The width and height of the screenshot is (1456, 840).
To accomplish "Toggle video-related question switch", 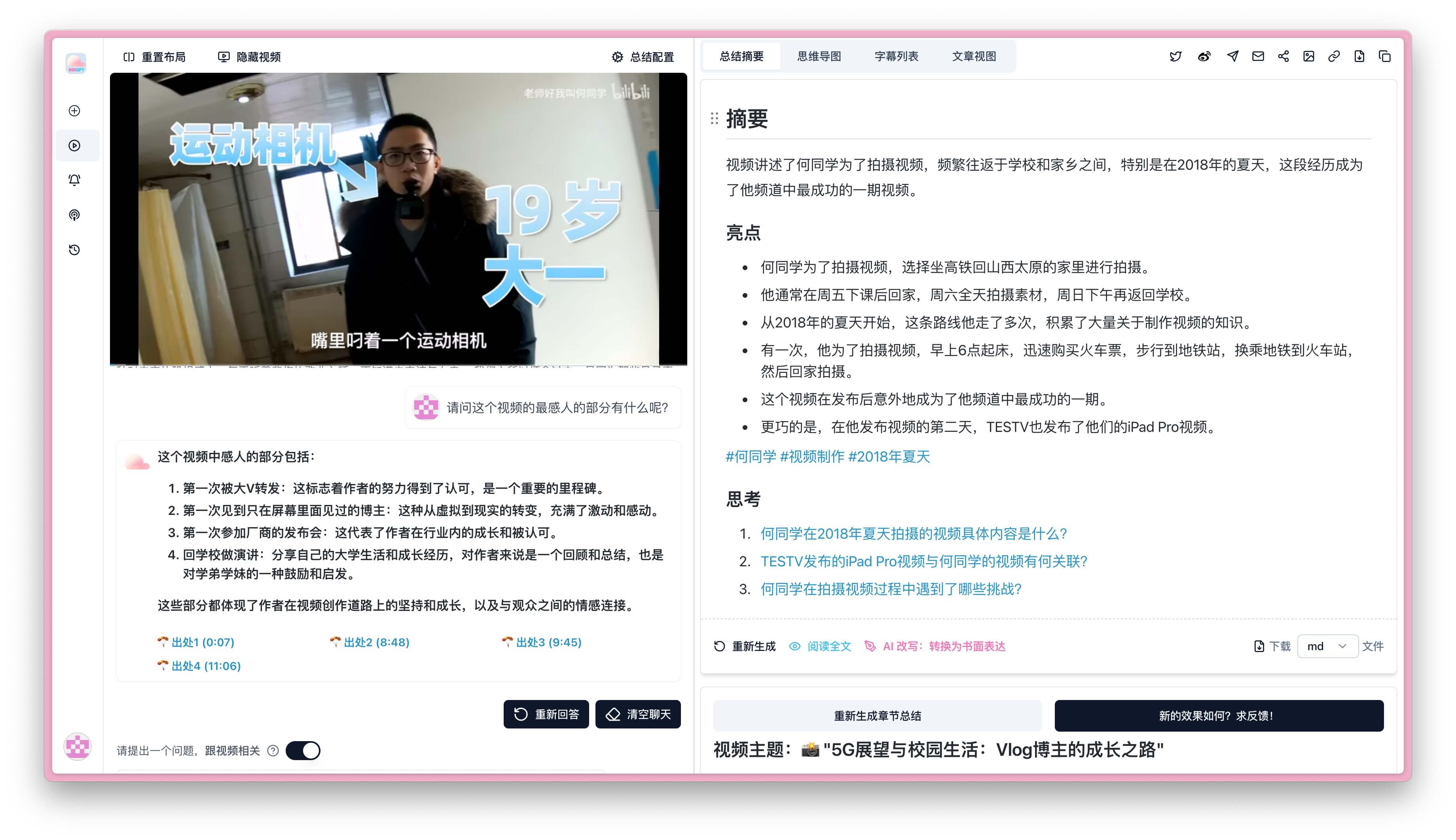I will (303, 750).
